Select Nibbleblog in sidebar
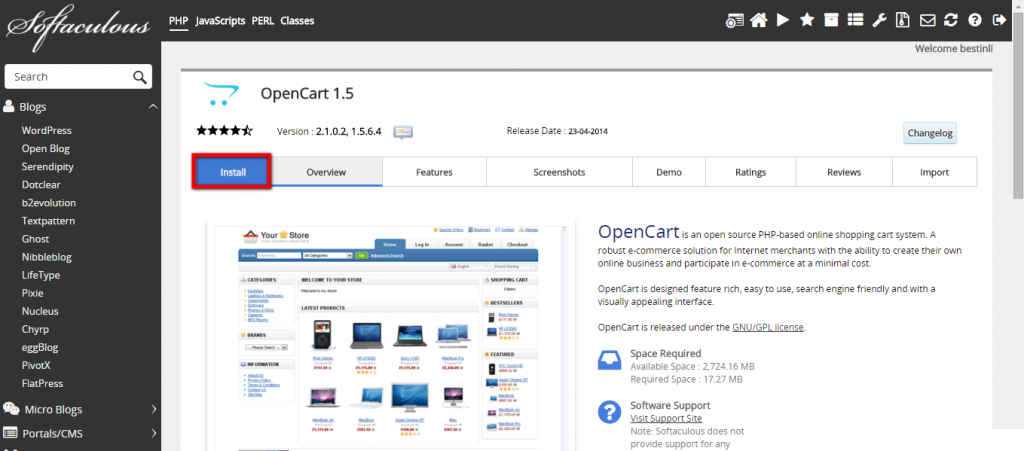 coord(46,257)
